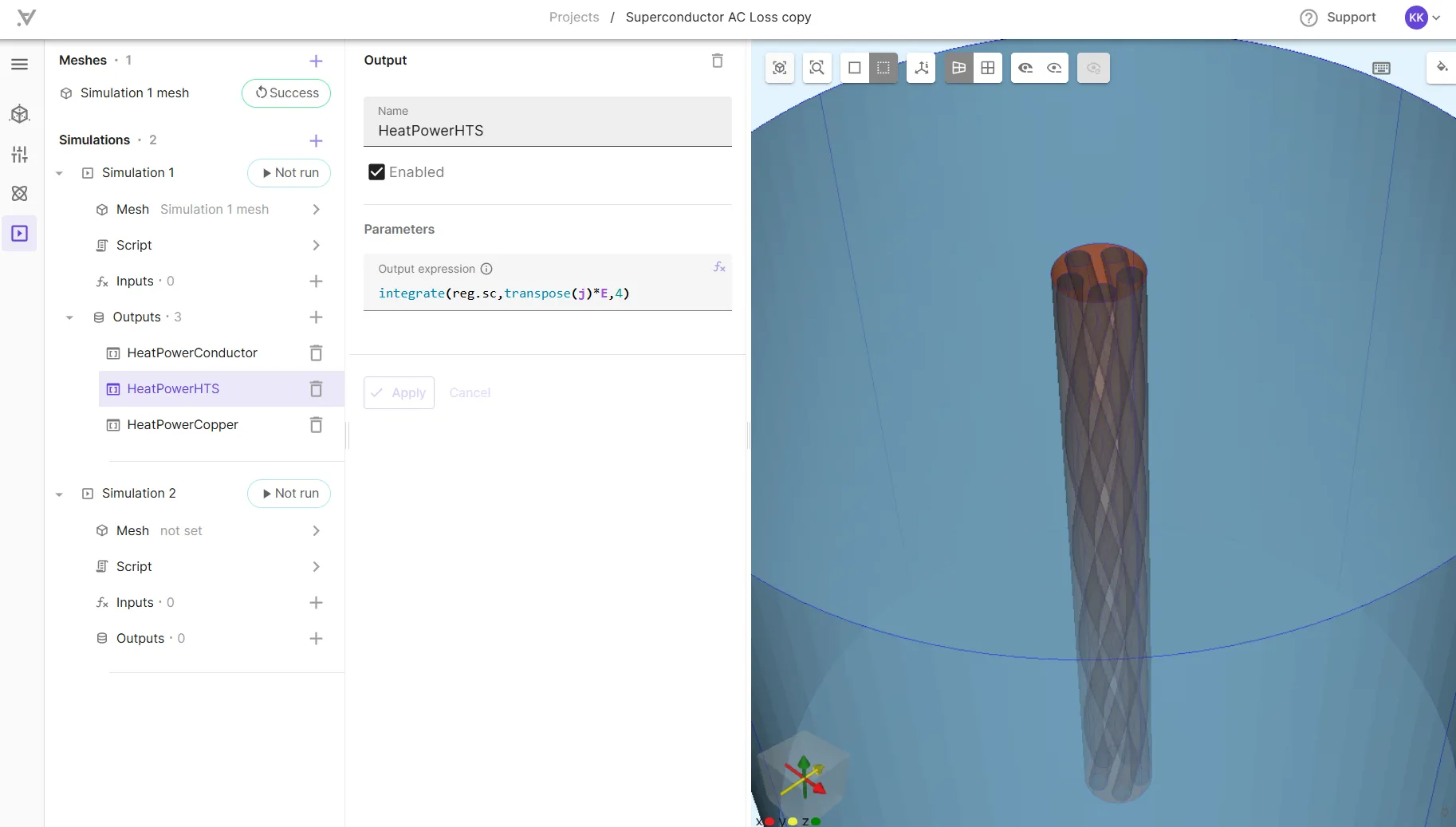Click the Simulation 2 label

139,493
